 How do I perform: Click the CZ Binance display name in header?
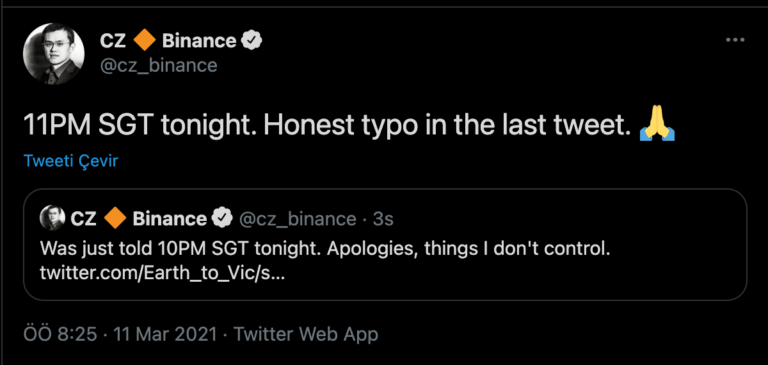point(168,41)
